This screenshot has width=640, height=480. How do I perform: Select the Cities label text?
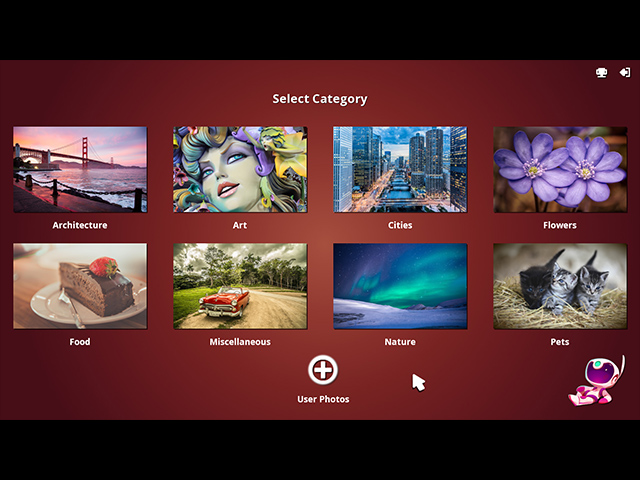400,225
